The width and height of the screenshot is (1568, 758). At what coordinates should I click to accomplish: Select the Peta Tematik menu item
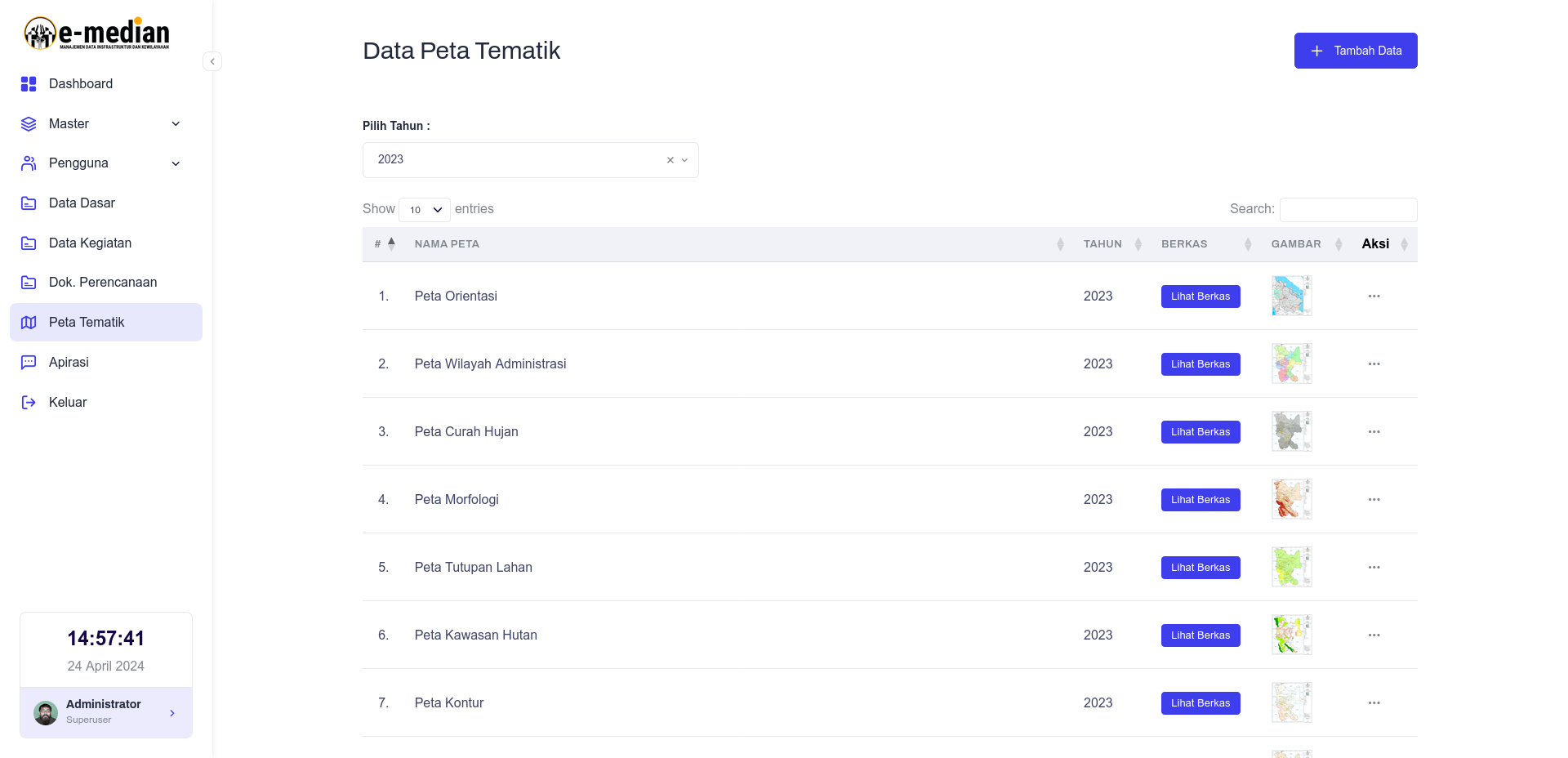(106, 323)
